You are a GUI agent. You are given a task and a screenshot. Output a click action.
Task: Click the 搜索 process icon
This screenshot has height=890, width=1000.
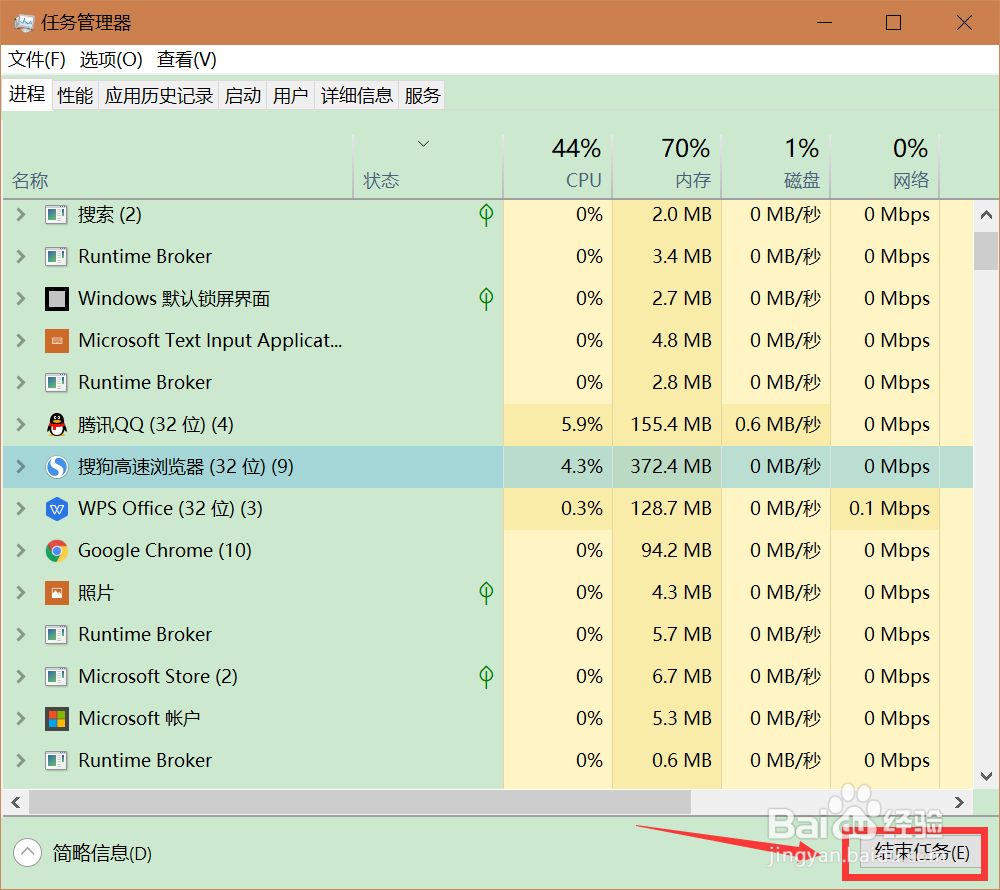57,215
